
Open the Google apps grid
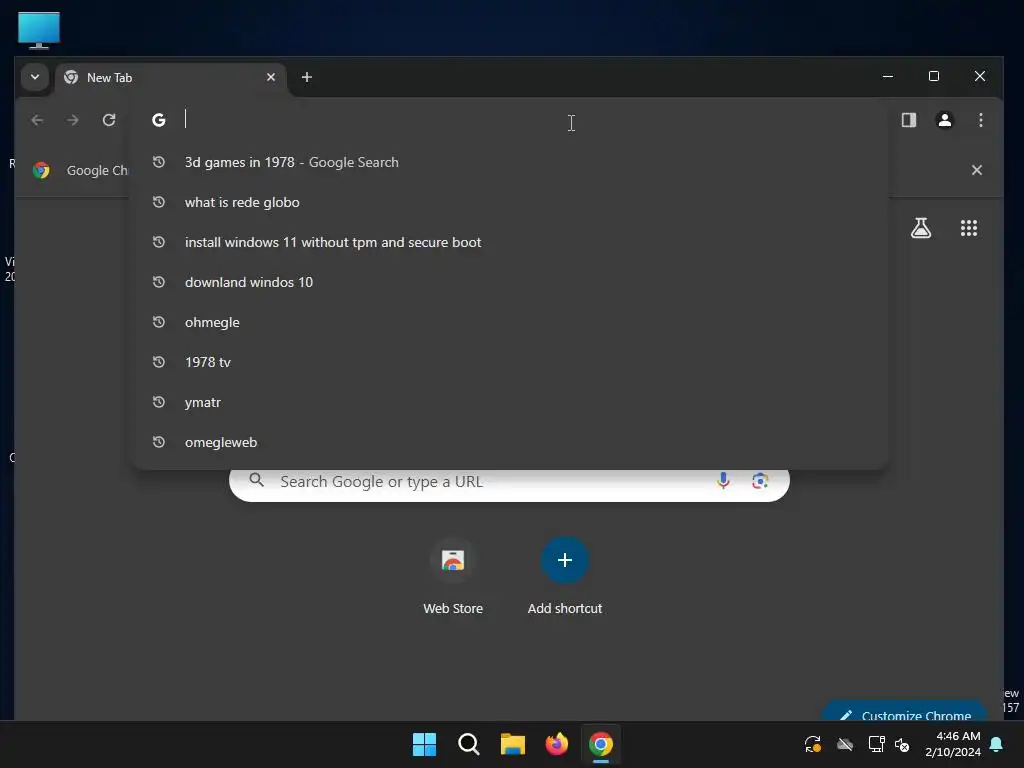tap(968, 228)
